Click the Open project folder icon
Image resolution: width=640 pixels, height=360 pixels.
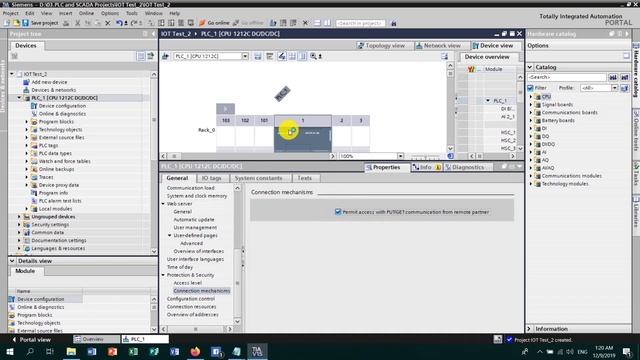point(16,23)
